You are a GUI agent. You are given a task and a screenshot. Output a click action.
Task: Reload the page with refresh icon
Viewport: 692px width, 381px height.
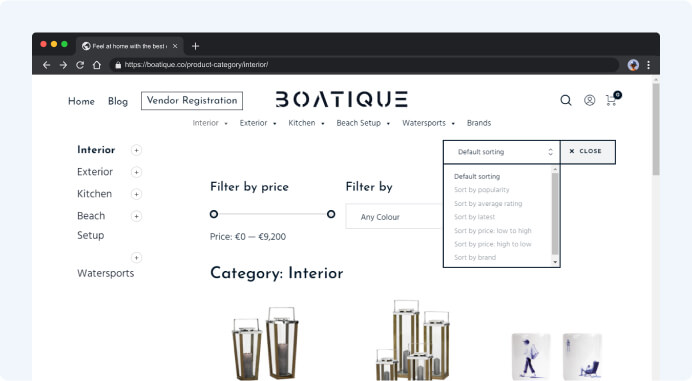(x=80, y=65)
